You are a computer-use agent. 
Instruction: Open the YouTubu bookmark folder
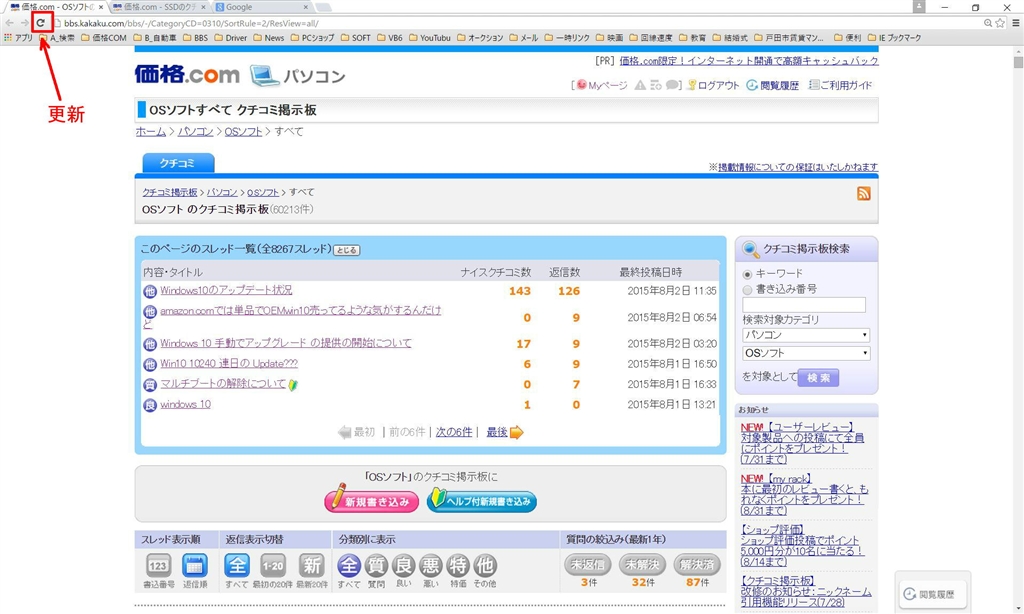(x=430, y=38)
